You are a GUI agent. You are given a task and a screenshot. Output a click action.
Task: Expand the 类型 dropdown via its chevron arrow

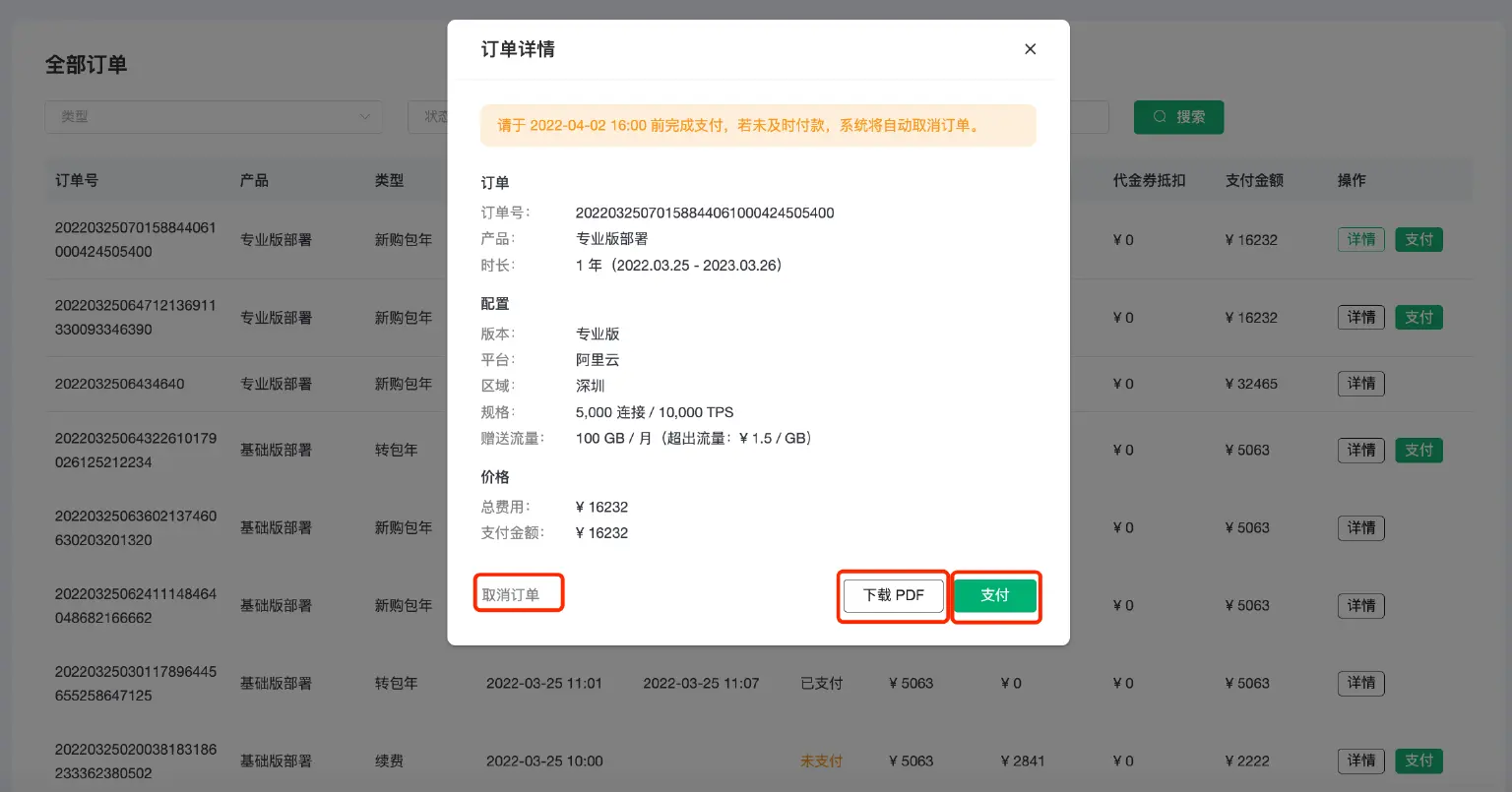365,116
